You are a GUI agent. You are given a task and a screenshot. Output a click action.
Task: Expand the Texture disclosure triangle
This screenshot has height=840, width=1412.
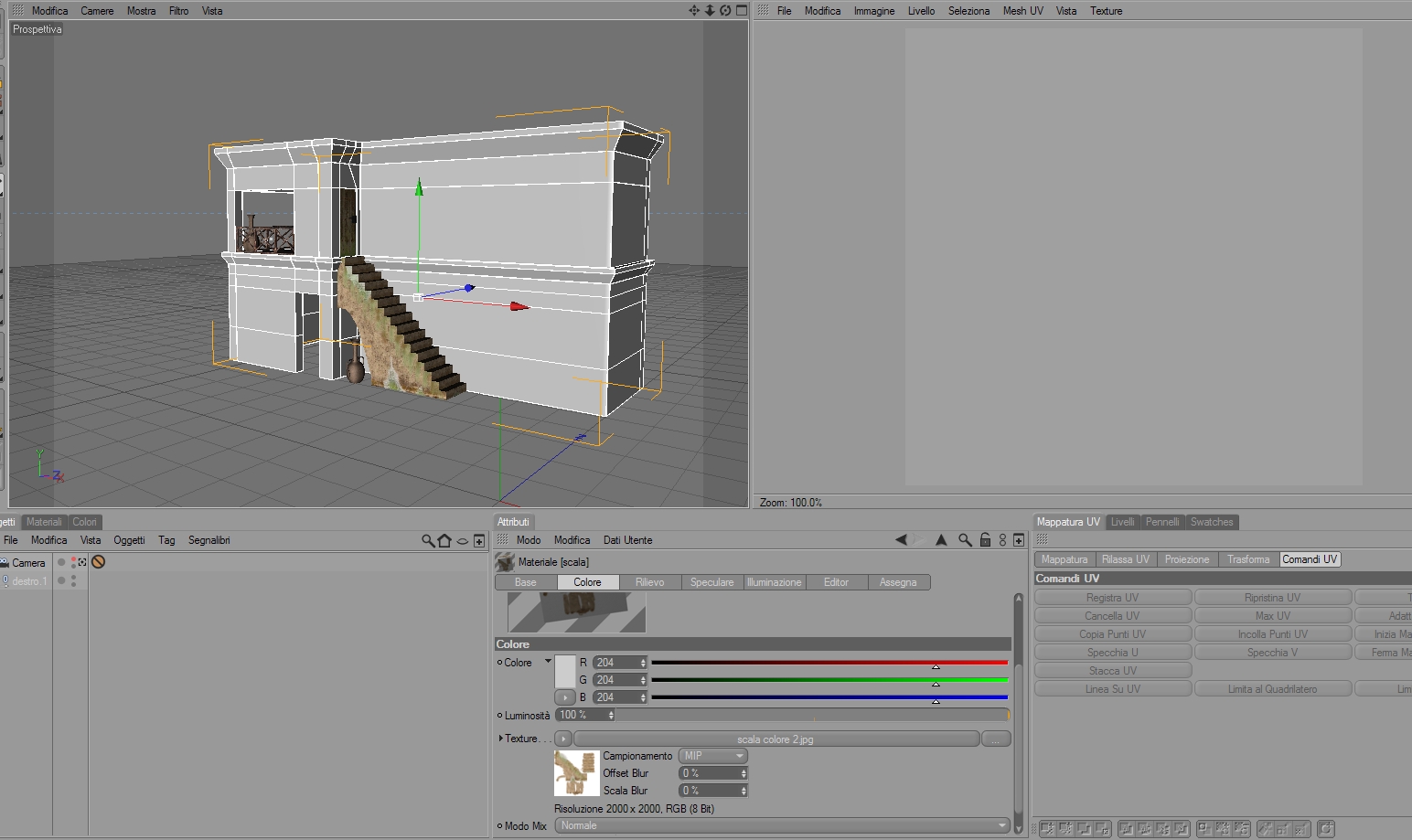click(501, 739)
